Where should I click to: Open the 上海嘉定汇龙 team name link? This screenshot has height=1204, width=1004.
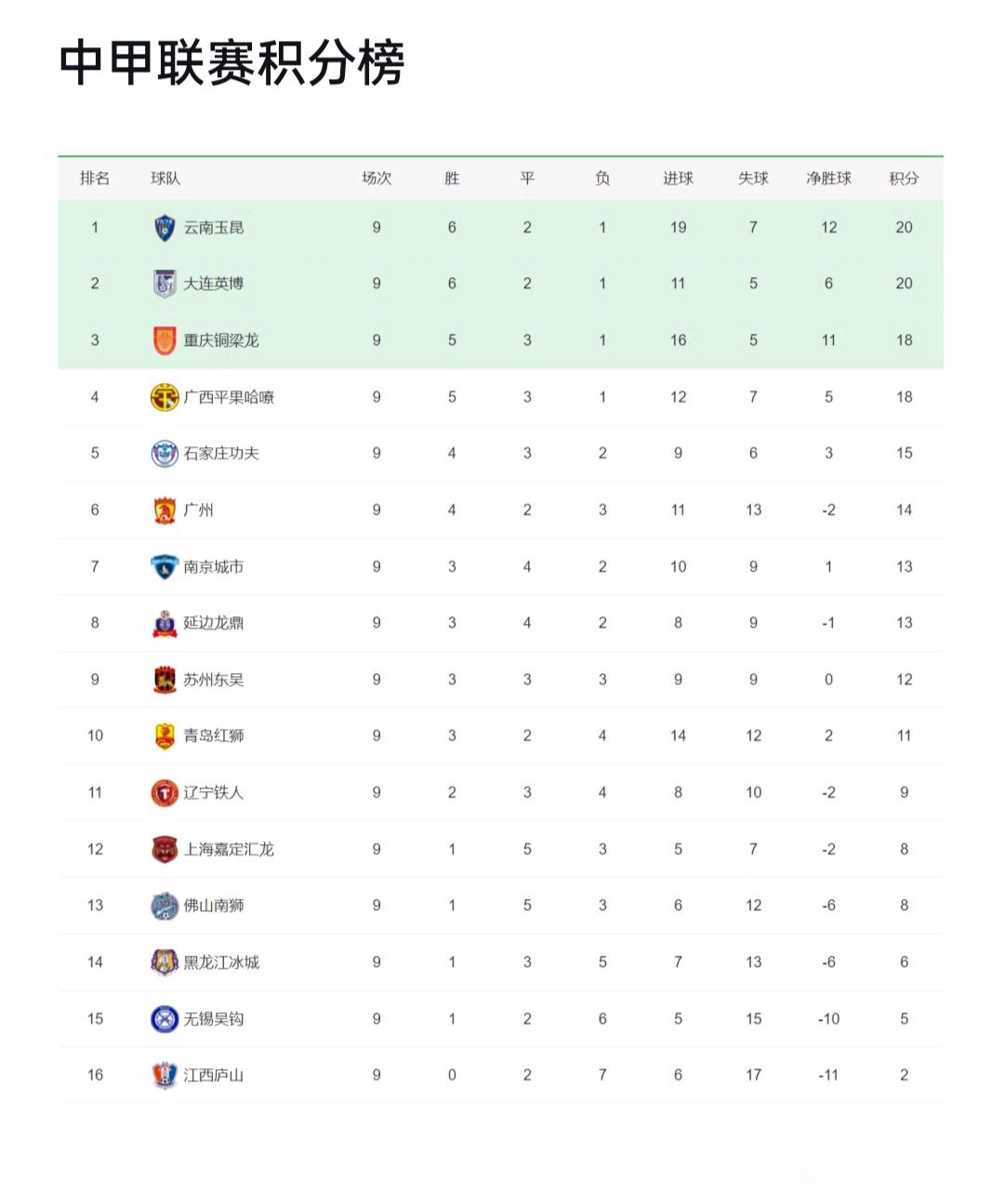(x=229, y=849)
